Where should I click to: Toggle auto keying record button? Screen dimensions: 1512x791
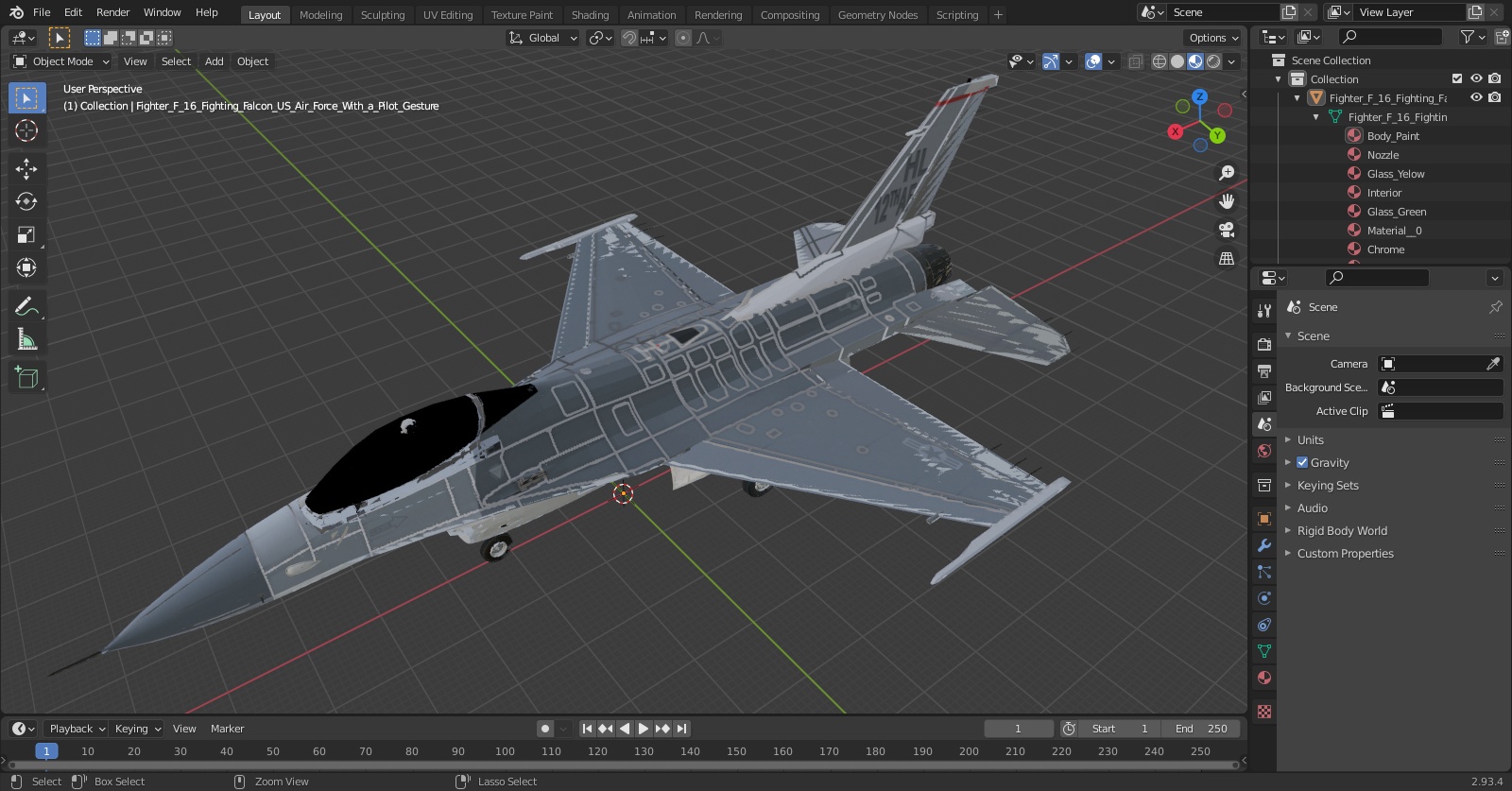pyautogui.click(x=544, y=729)
